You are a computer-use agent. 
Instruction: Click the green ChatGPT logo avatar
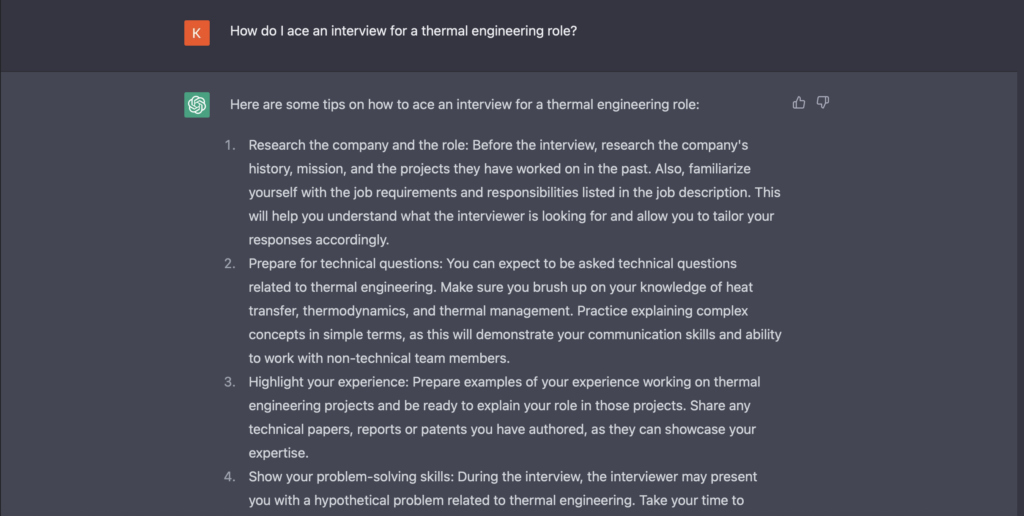[197, 104]
